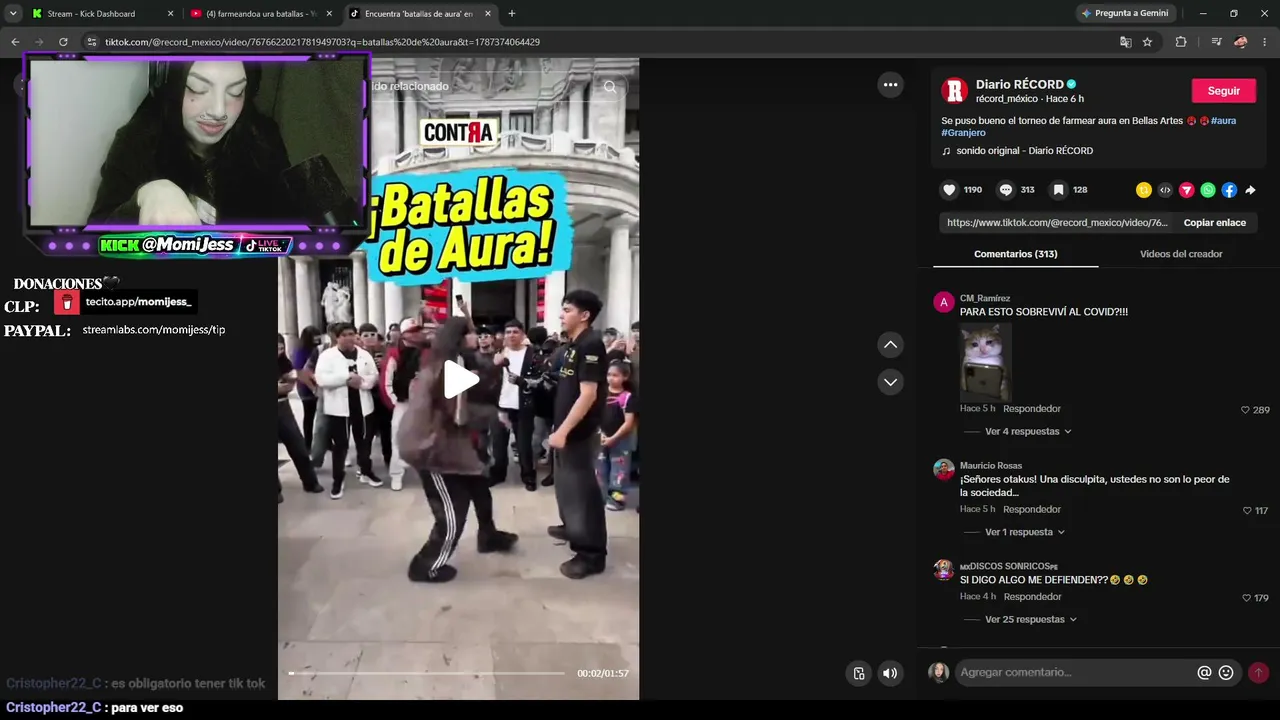The width and height of the screenshot is (1280, 720).
Task: Go to previous video with up arrow
Action: (x=890, y=345)
